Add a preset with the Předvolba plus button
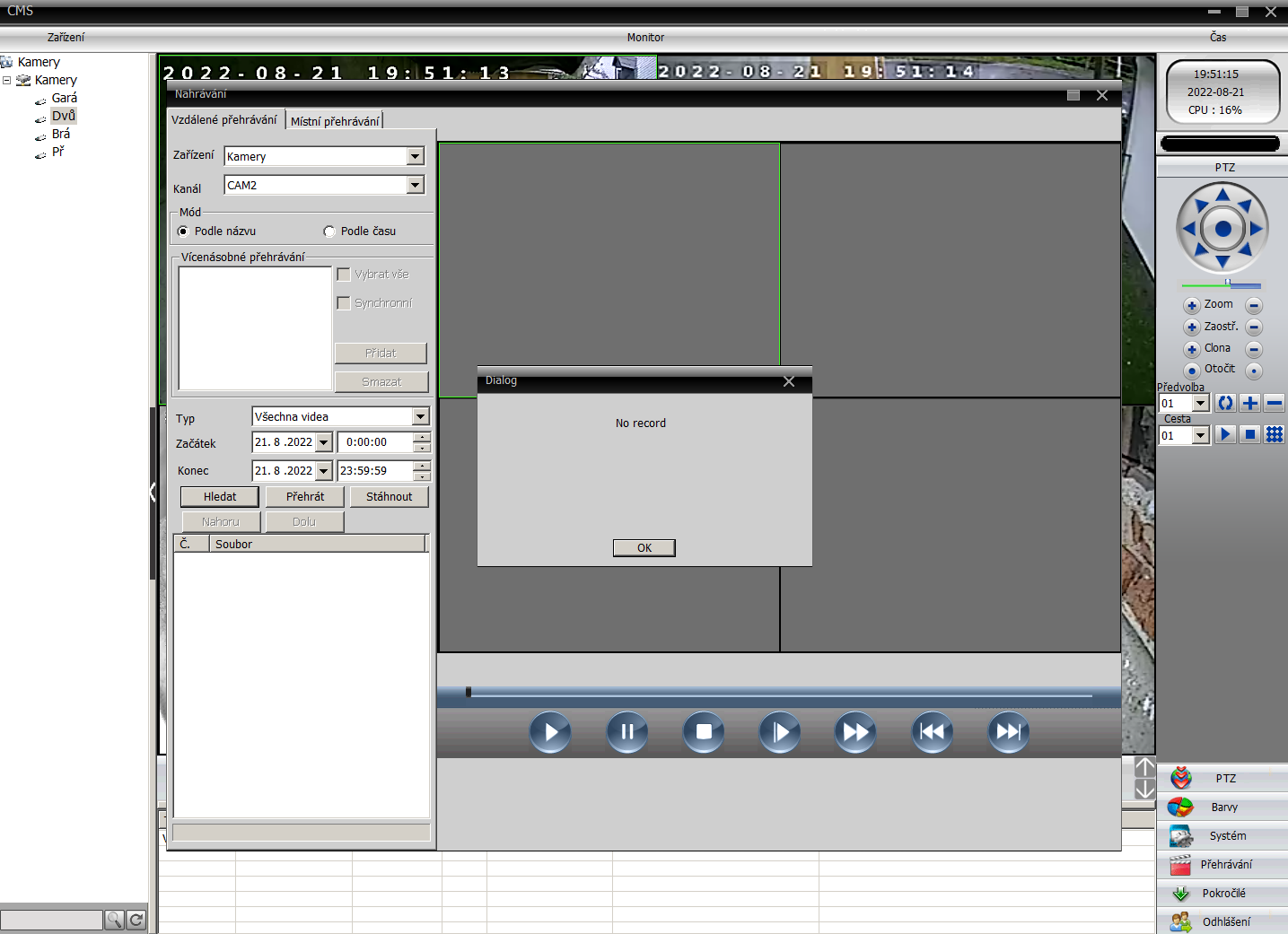The image size is (1288, 934). 1249,404
